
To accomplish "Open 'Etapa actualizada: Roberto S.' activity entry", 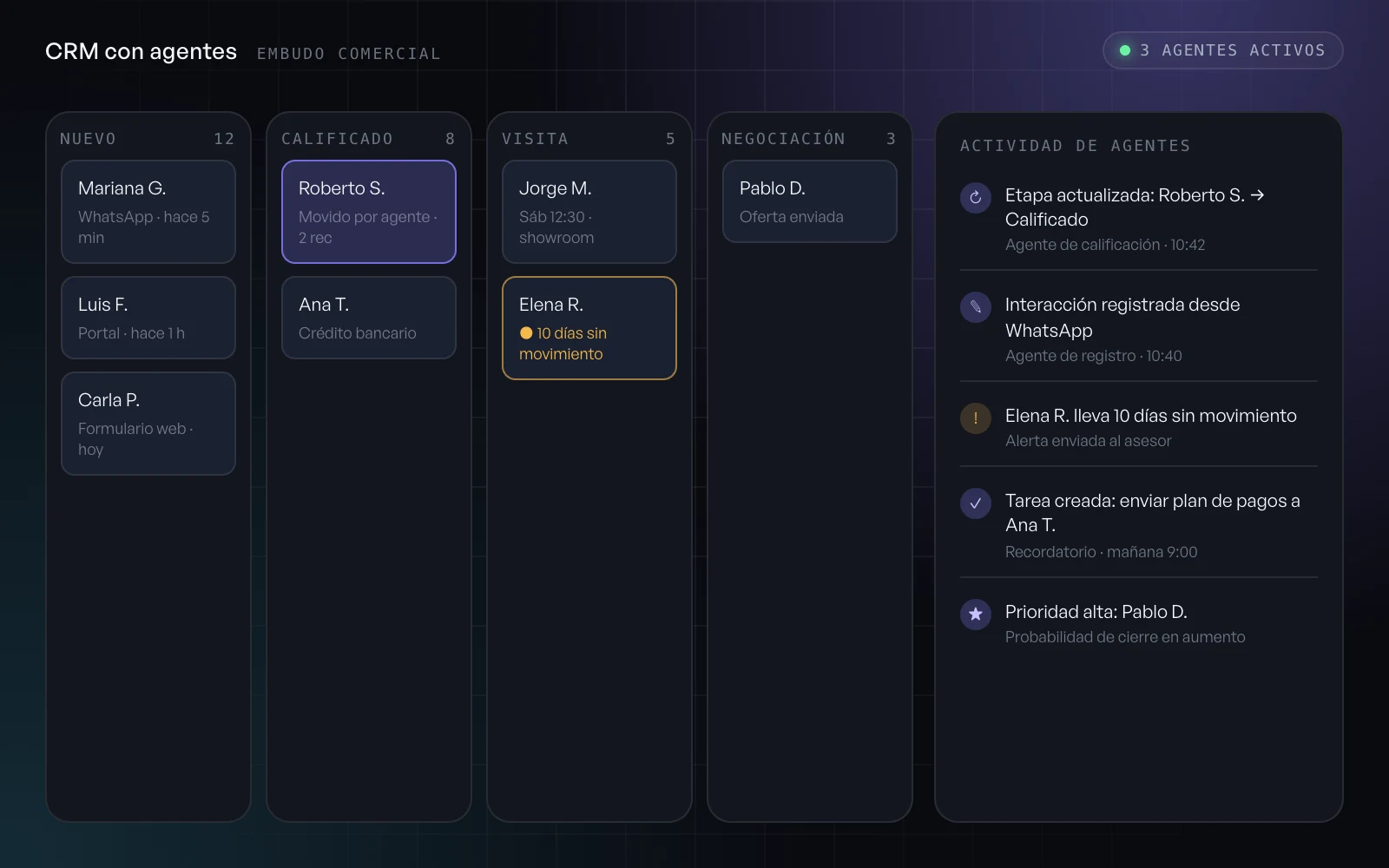I will 1139,220.
